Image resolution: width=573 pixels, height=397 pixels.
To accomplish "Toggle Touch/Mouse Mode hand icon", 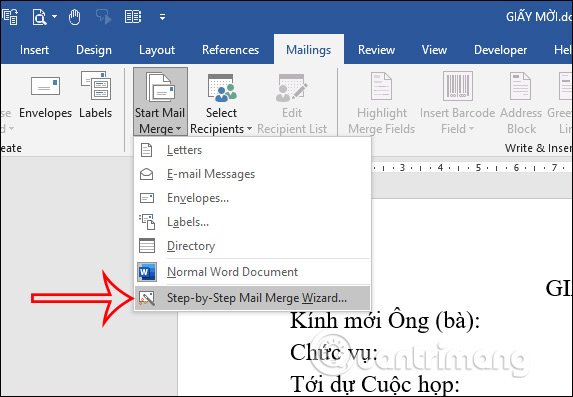I will pos(75,17).
